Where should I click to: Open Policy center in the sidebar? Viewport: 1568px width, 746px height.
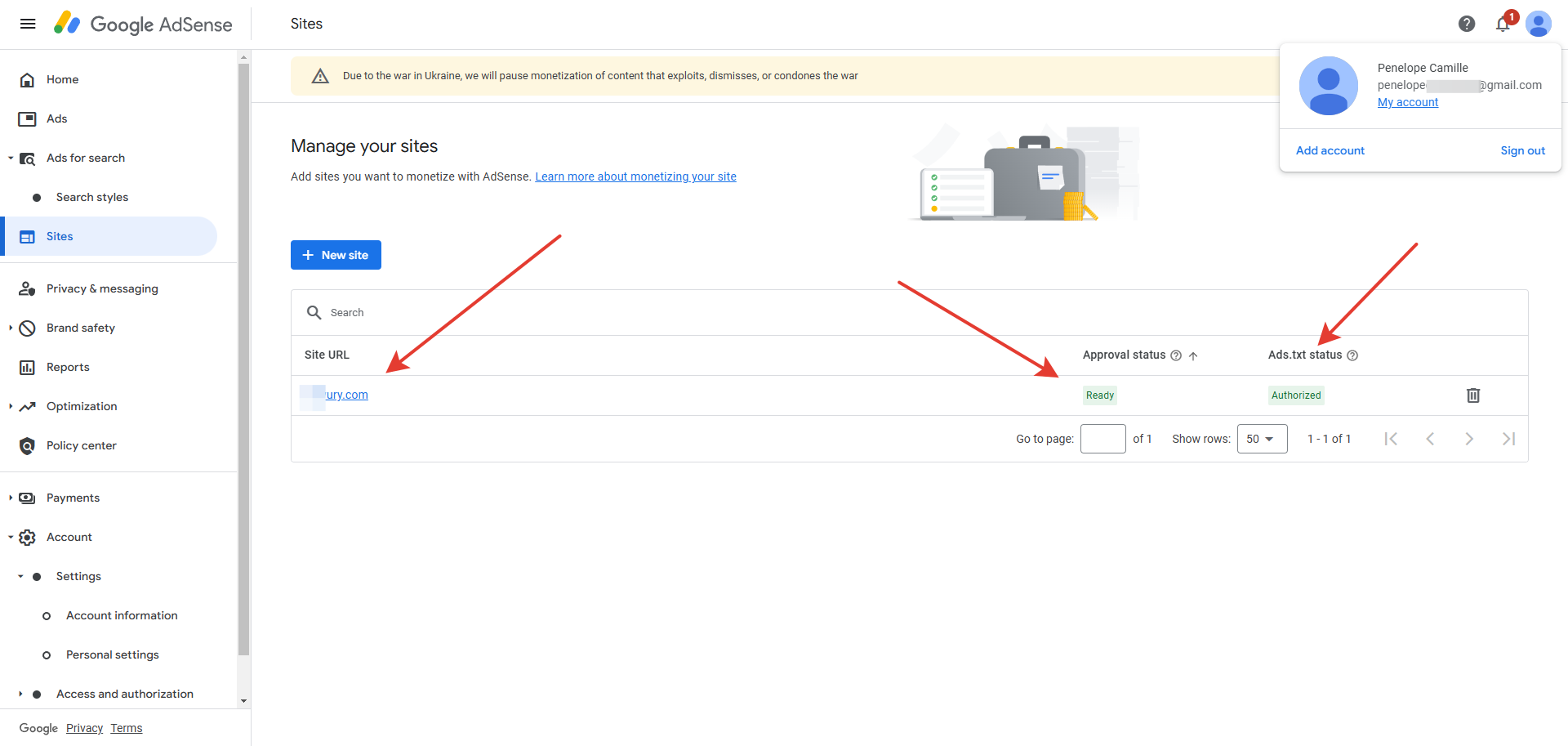click(82, 445)
